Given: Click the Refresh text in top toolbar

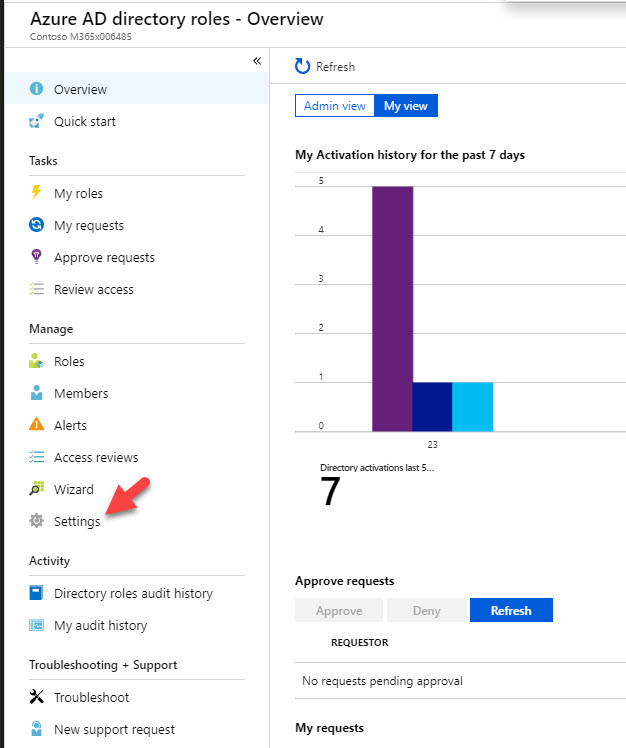Looking at the screenshot, I should (335, 67).
